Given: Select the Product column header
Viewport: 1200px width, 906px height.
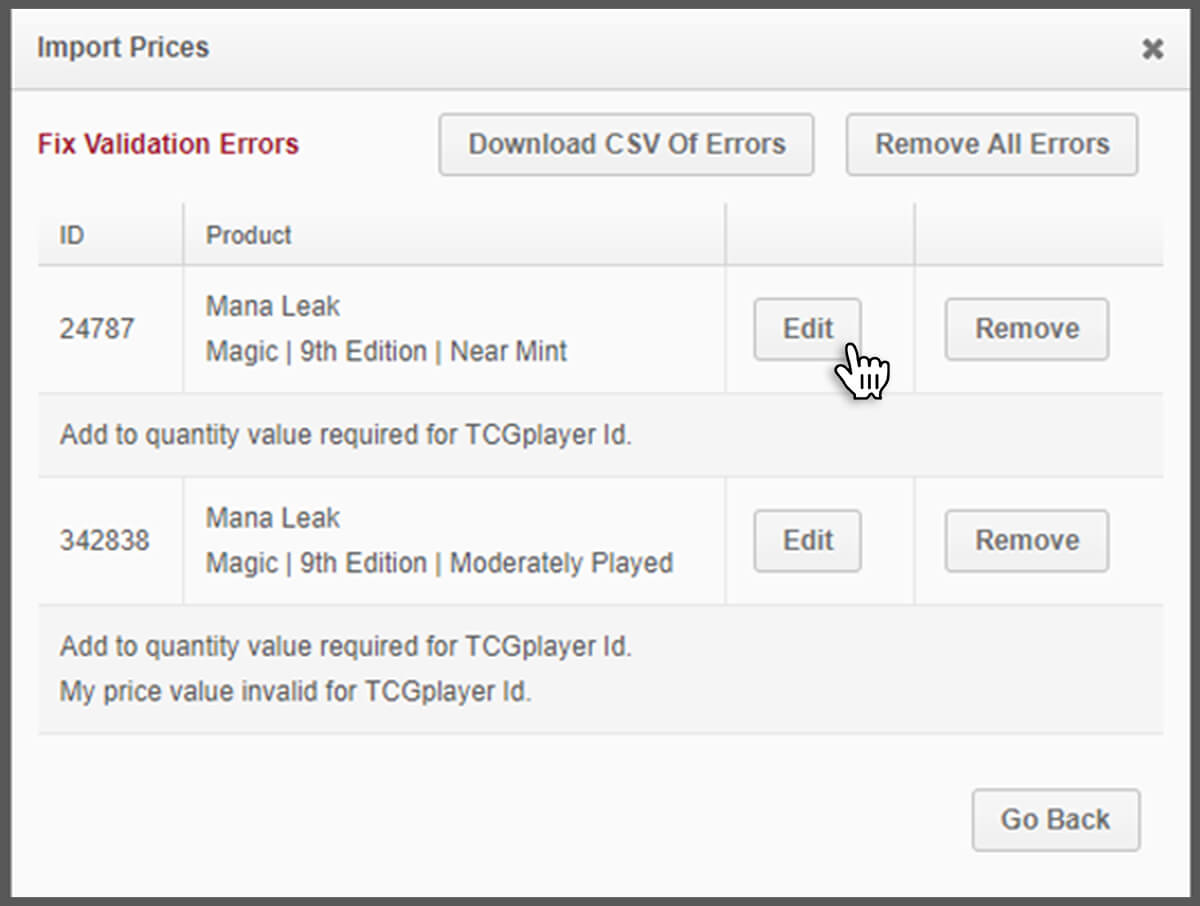Looking at the screenshot, I should (x=248, y=235).
